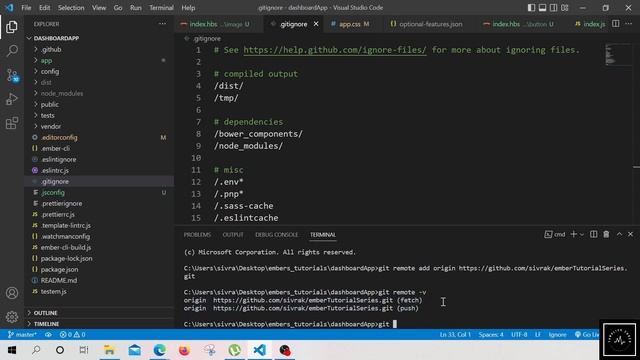The width and height of the screenshot is (640, 360).
Task: Open Explorer more actions ellipsis
Action: [x=162, y=24]
